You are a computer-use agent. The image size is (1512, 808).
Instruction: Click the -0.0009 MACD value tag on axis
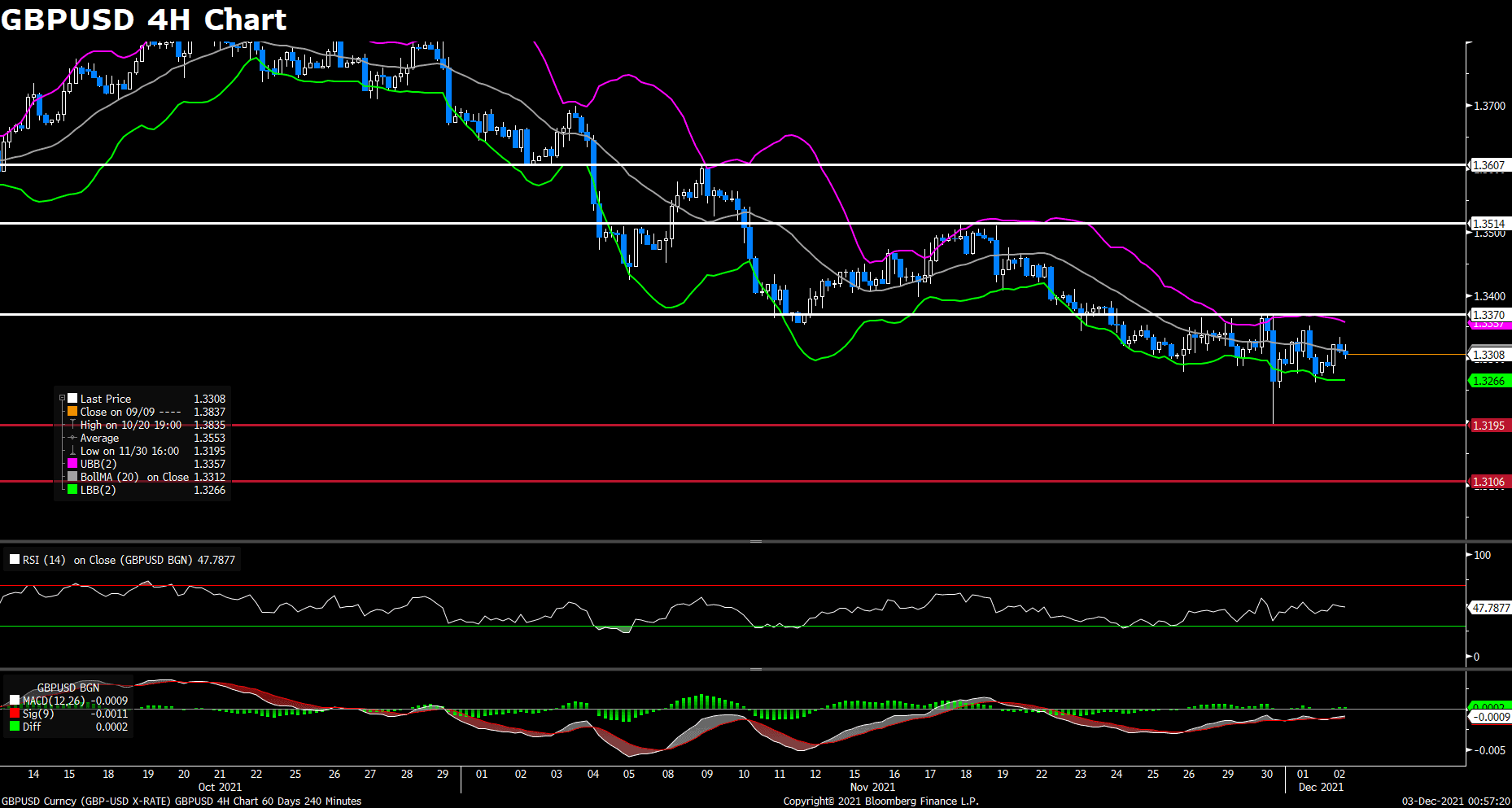click(1490, 717)
